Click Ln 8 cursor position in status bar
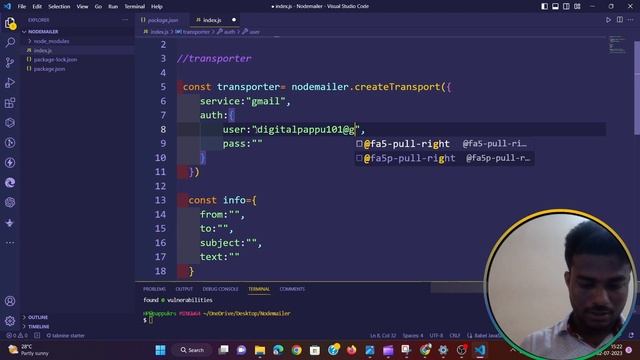The image size is (640, 360). [x=383, y=336]
